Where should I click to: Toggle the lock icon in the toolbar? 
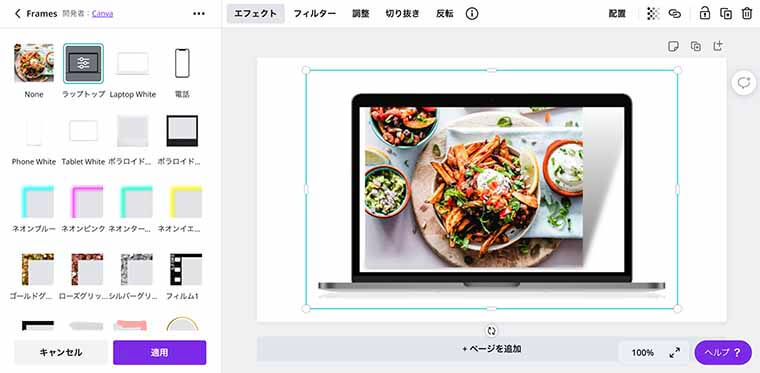[x=705, y=14]
